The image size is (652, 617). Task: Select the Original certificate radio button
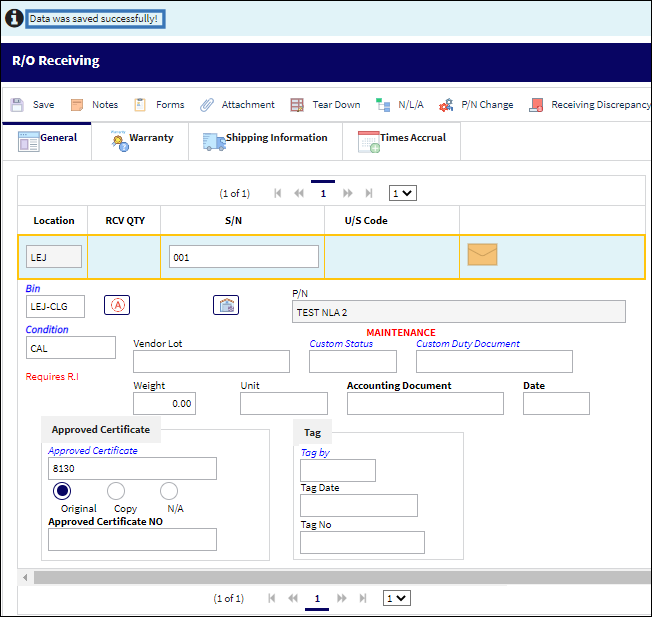point(62,491)
